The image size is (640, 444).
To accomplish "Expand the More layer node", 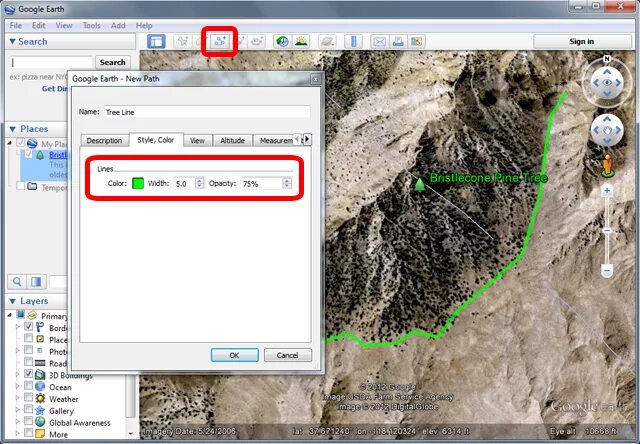I will [18, 433].
